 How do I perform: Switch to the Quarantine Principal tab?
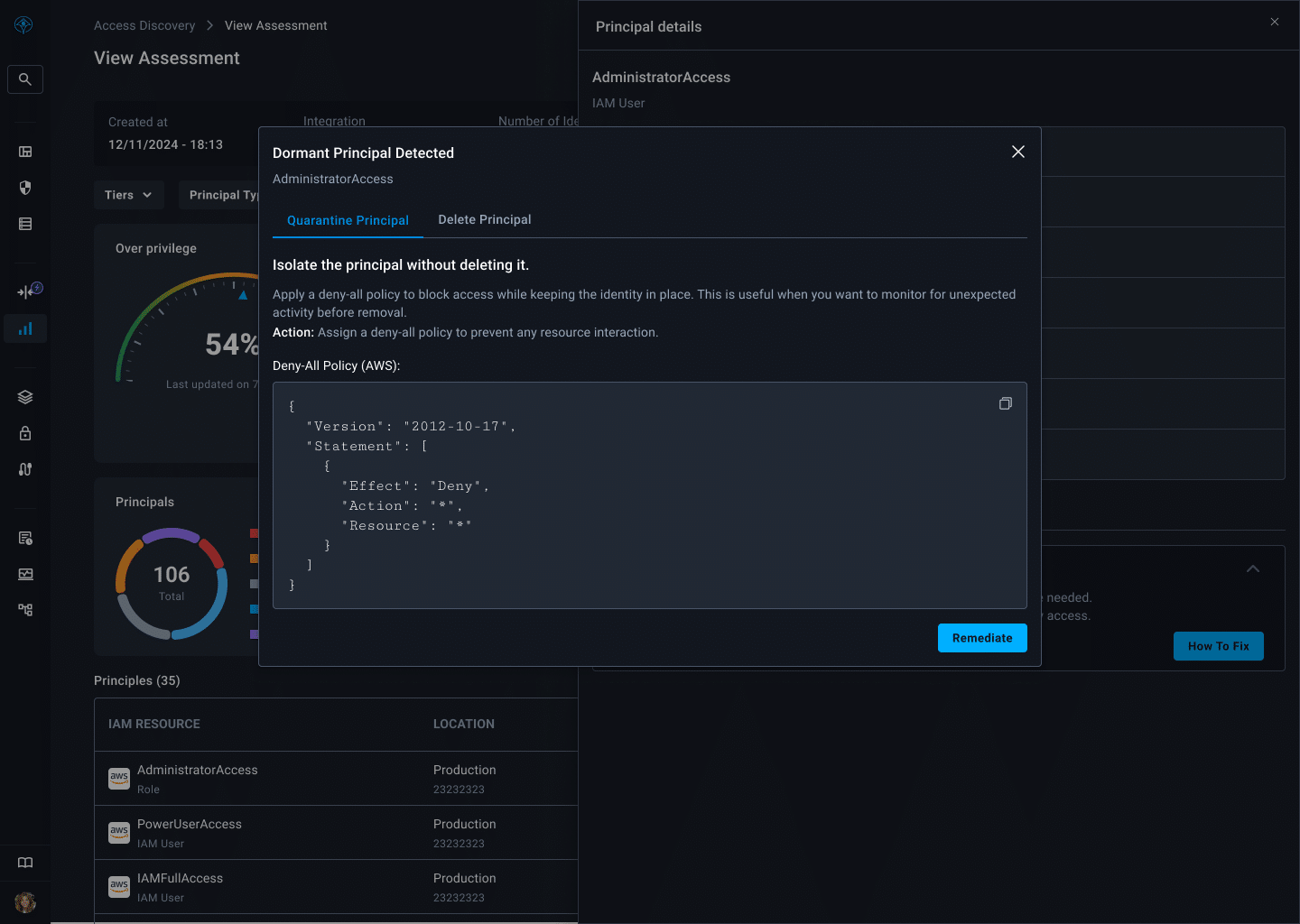click(x=348, y=220)
